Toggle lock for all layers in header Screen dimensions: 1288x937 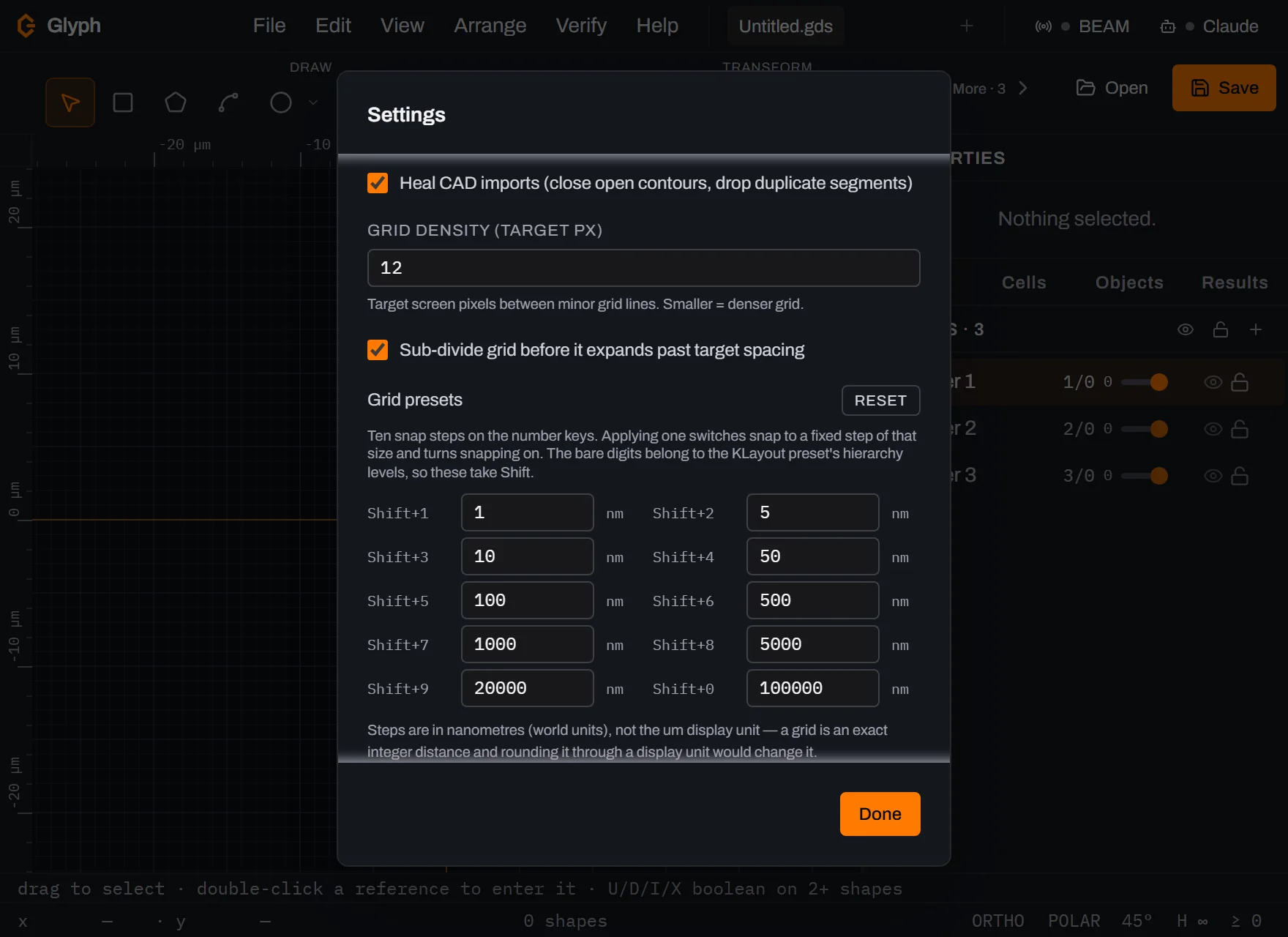[1221, 329]
